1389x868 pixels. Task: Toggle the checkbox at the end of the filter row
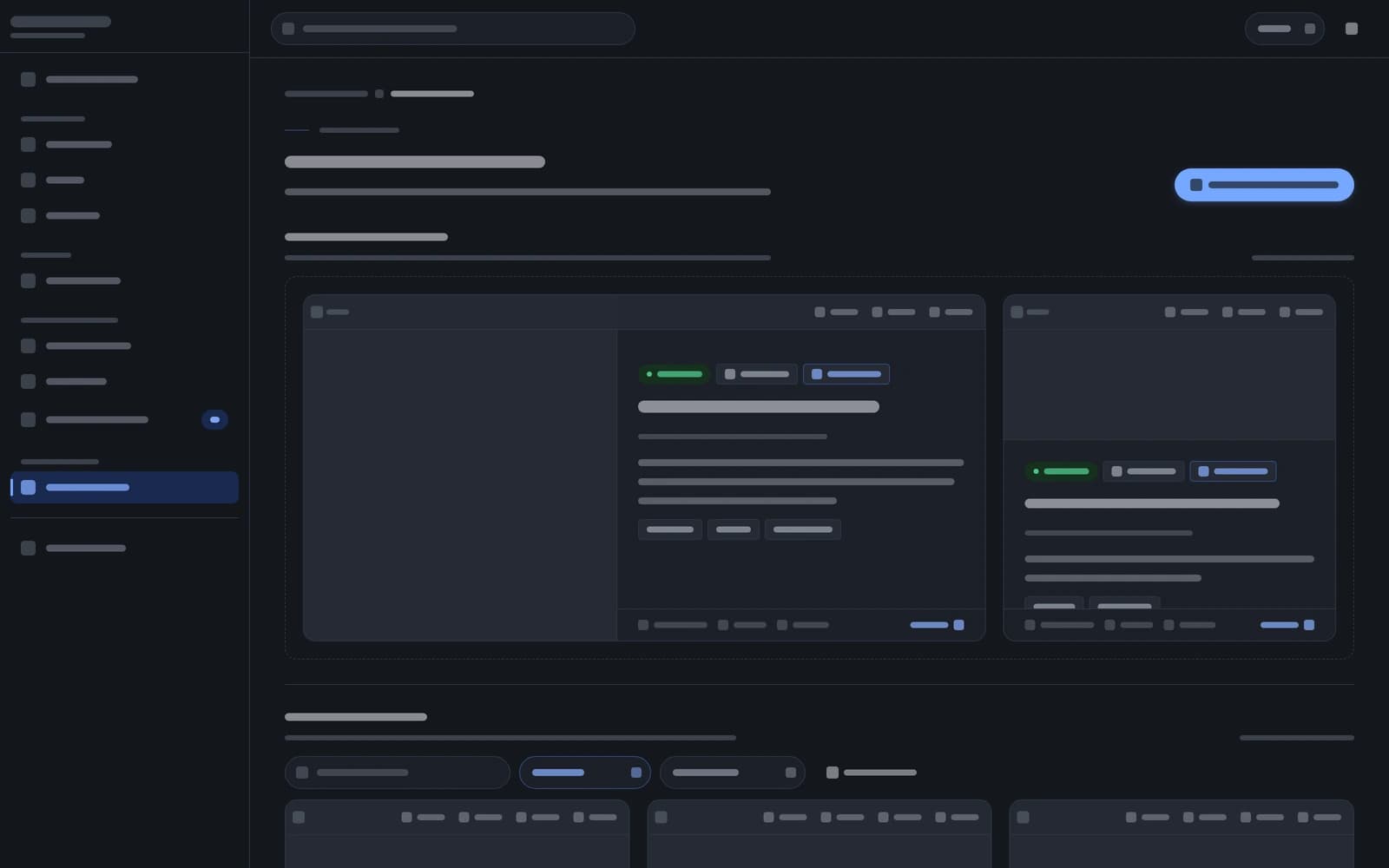coord(833,773)
